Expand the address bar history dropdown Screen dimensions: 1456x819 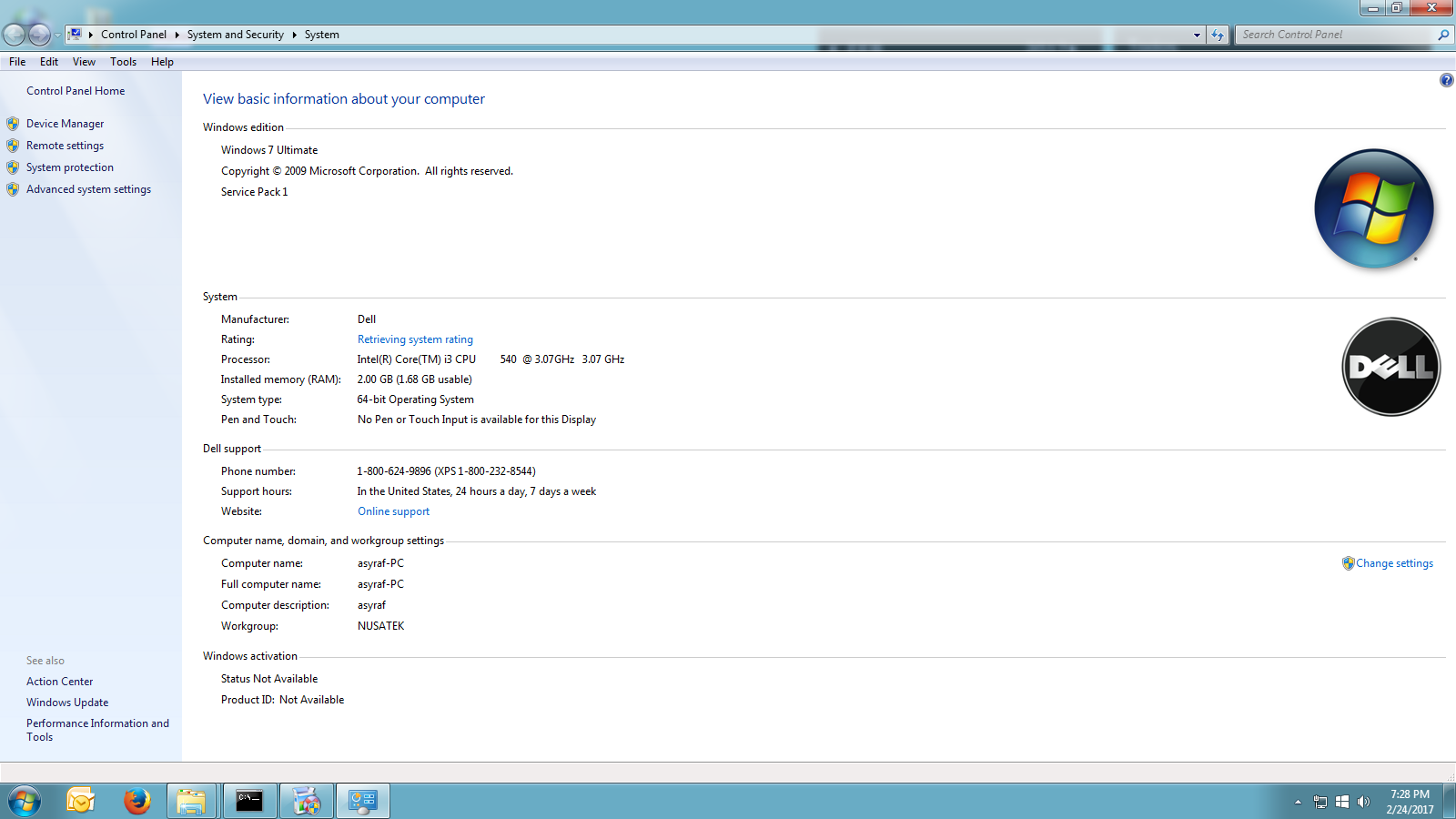pos(1197,35)
